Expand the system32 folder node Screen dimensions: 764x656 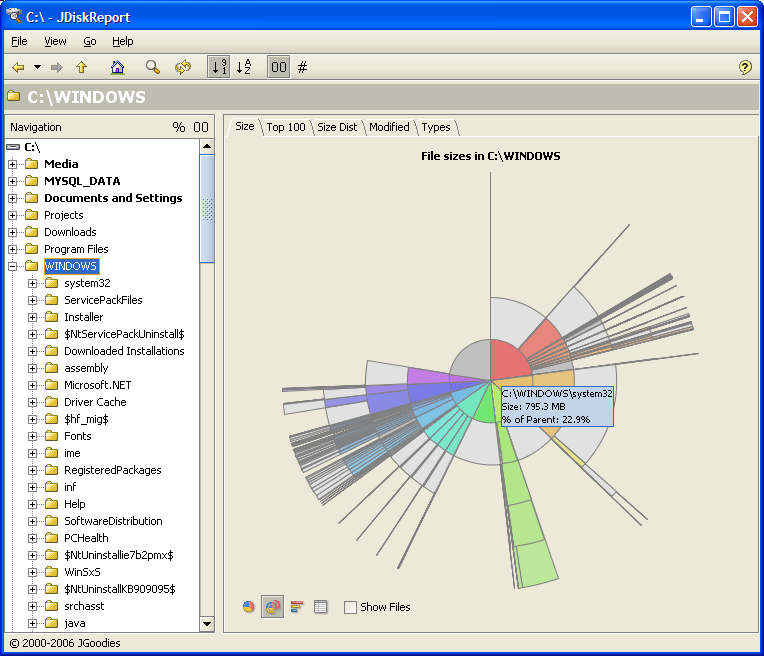33,283
